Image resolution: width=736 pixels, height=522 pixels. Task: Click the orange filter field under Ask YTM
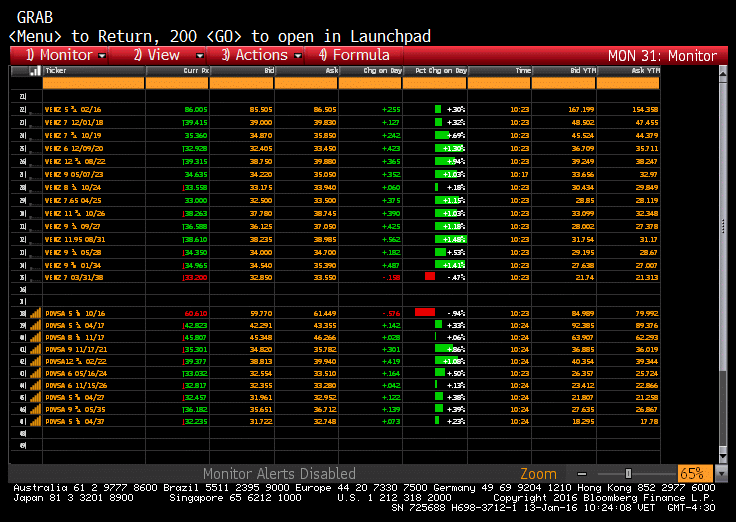[628, 83]
